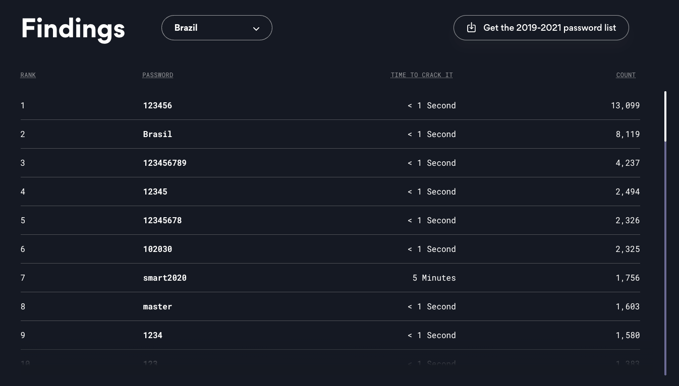This screenshot has width=679, height=386.
Task: Sort by TIME TO CRACK IT header
Action: coord(422,75)
